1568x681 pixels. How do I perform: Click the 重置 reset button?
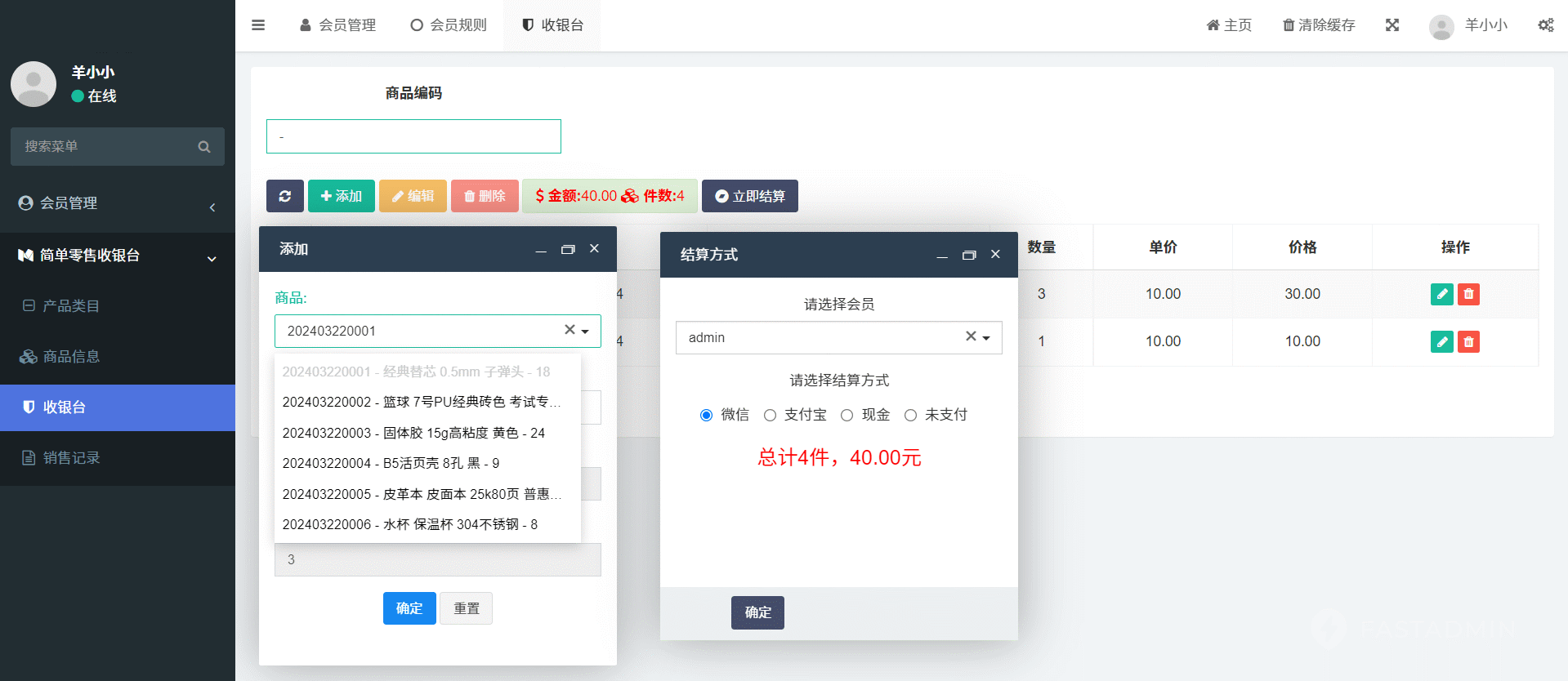[467, 608]
